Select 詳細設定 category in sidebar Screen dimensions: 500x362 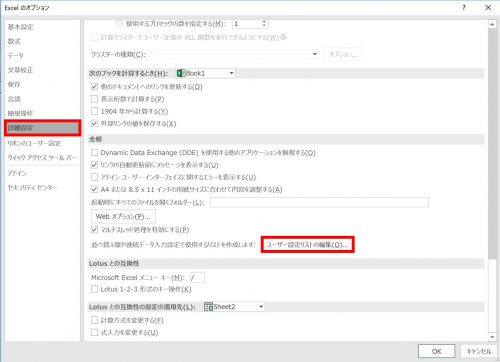pos(42,128)
